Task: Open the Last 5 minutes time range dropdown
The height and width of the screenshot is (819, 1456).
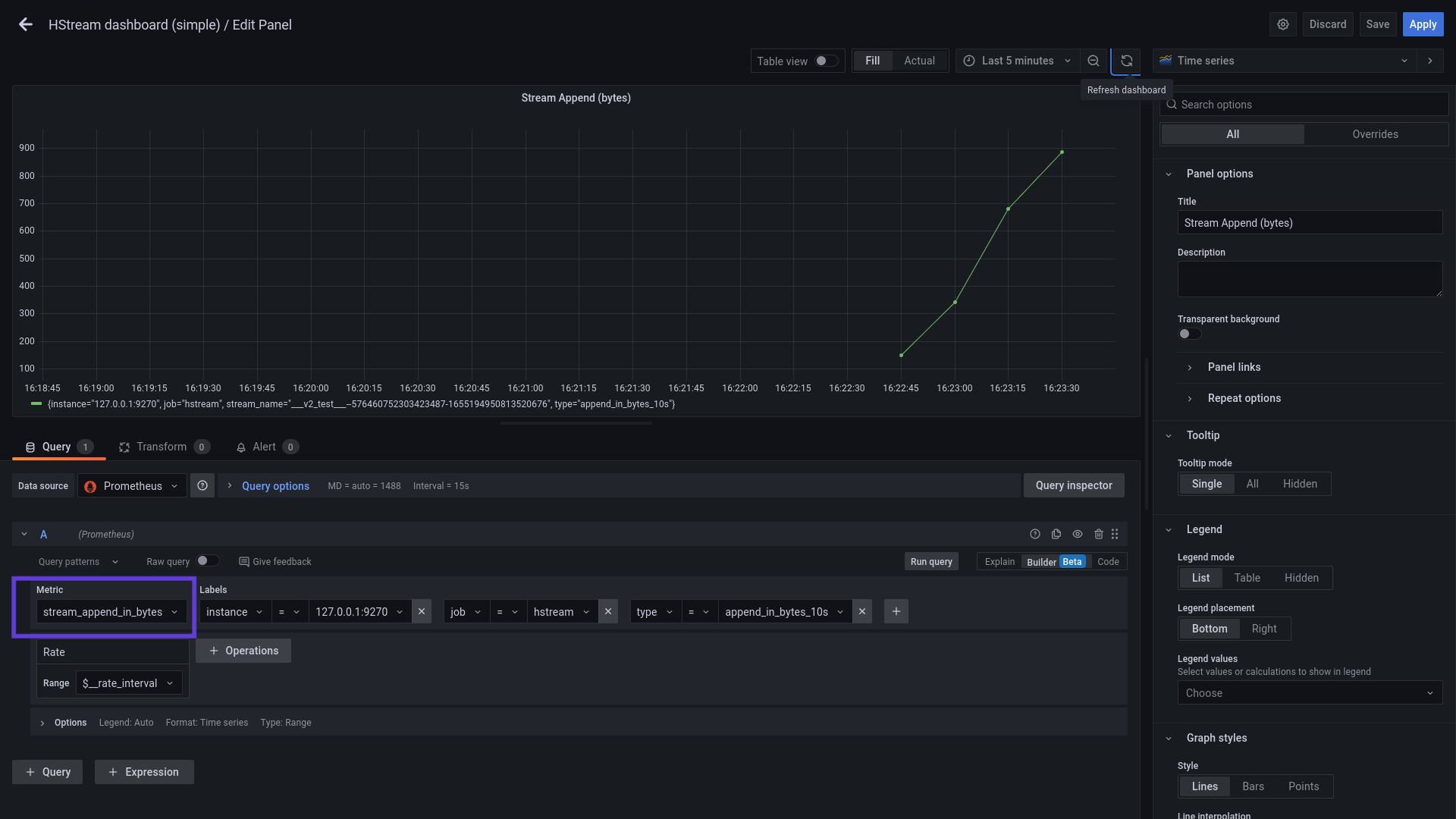Action: tap(1017, 61)
